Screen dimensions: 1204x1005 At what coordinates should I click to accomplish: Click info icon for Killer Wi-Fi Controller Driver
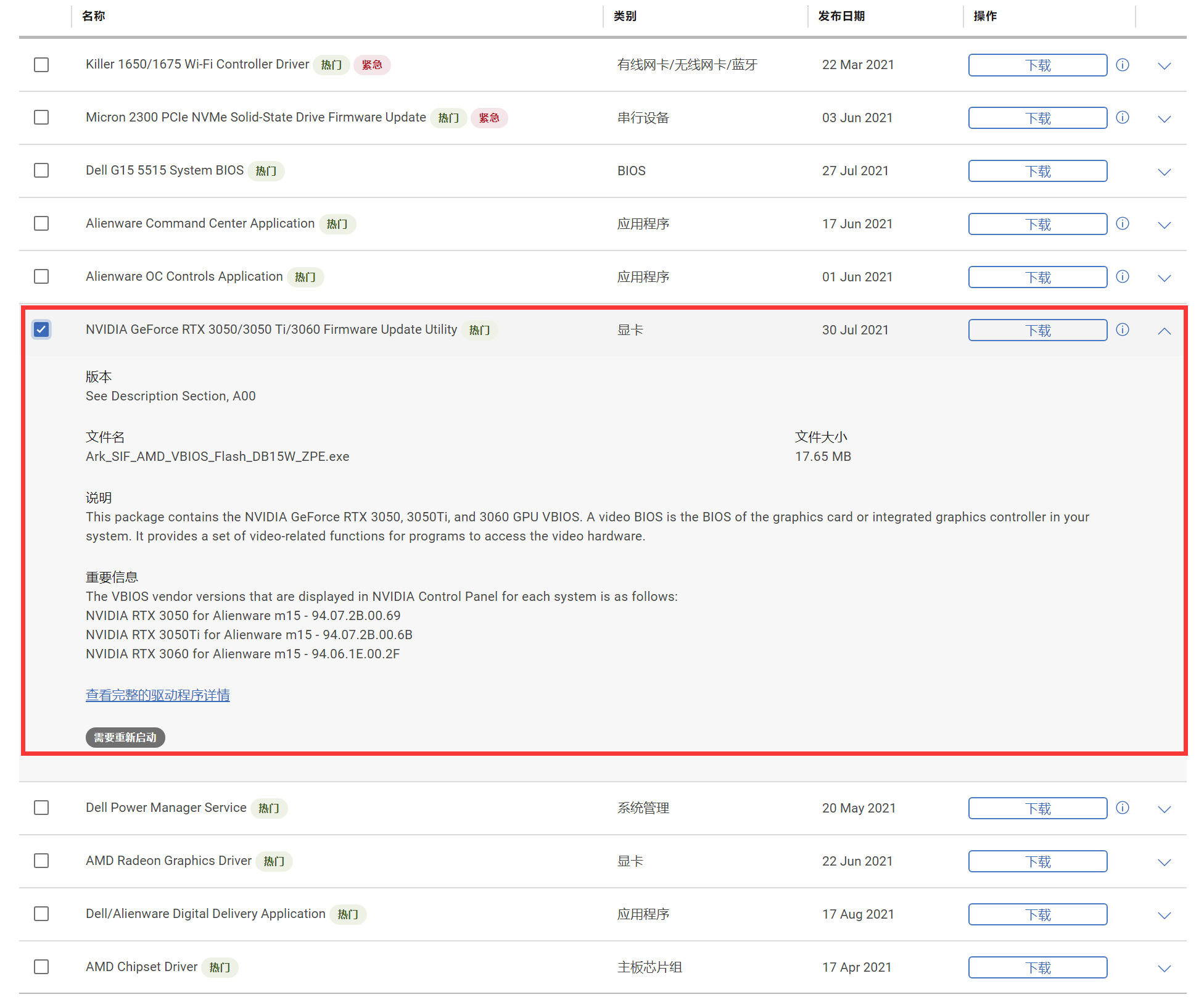pos(1122,65)
